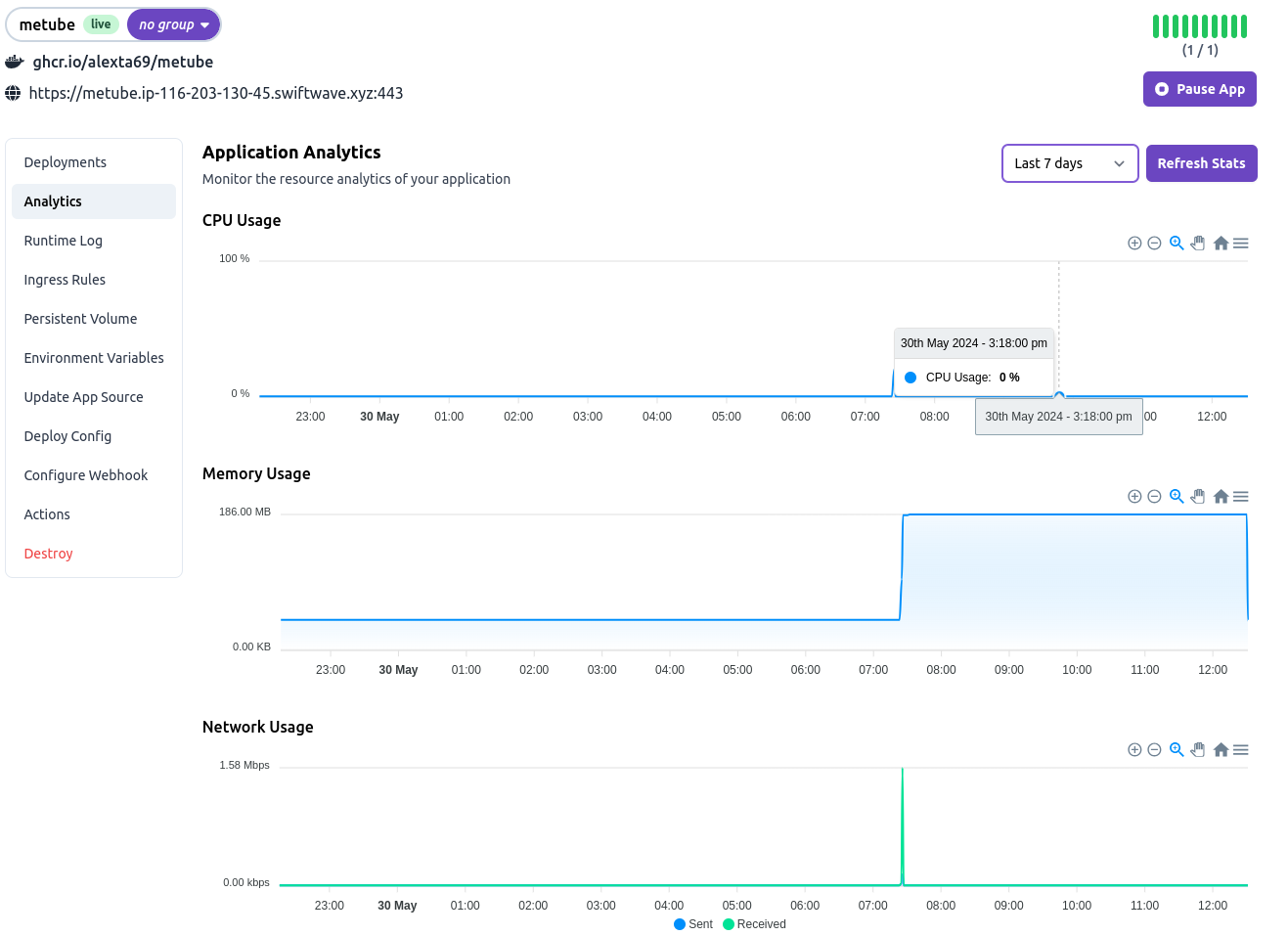Screen dimensions: 1288x936
Task: Click the Network Usage chart title
Action: (258, 727)
